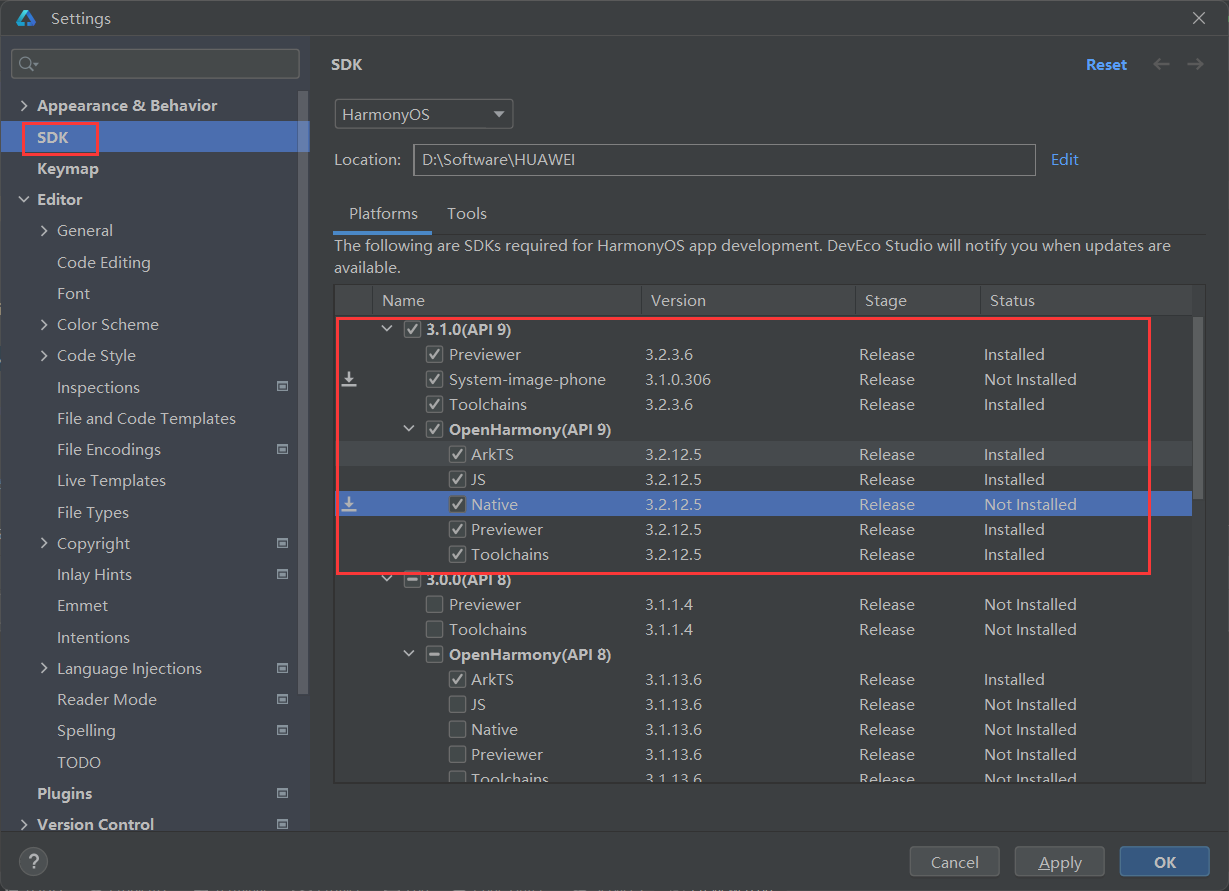Click the download icon beside System-image-phone
This screenshot has height=891, width=1229.
click(349, 379)
